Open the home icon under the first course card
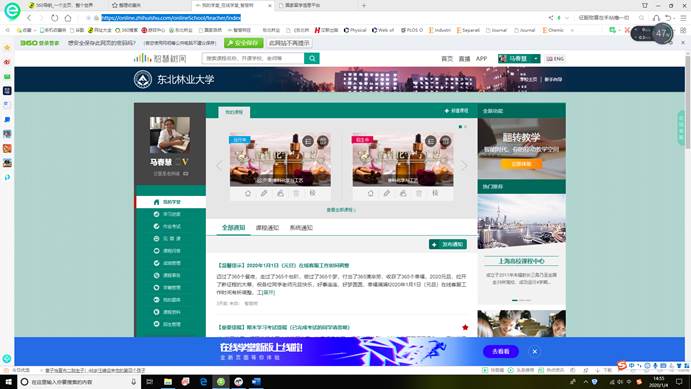The image size is (691, 389). pyautogui.click(x=248, y=193)
